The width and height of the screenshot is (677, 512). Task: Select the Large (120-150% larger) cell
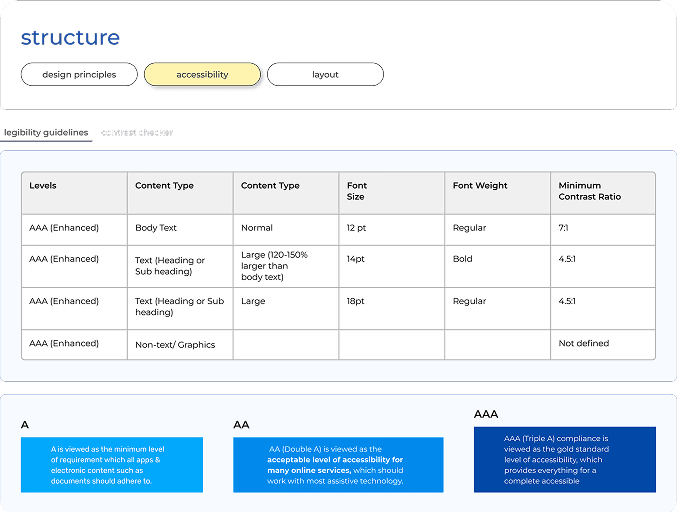point(286,266)
